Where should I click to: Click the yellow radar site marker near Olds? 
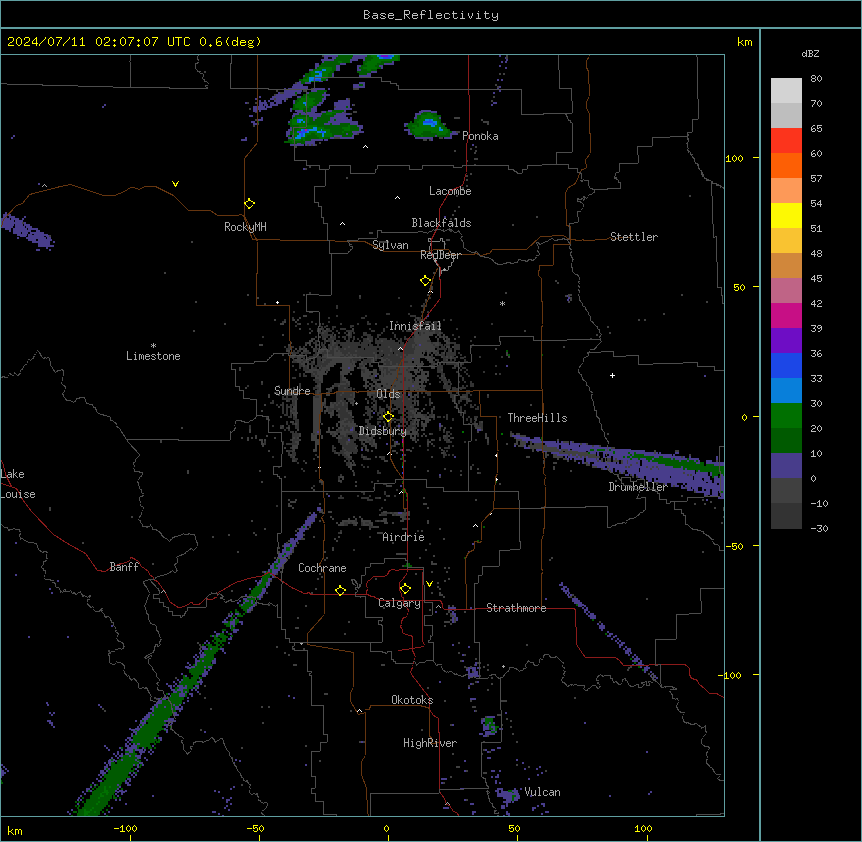(388, 417)
